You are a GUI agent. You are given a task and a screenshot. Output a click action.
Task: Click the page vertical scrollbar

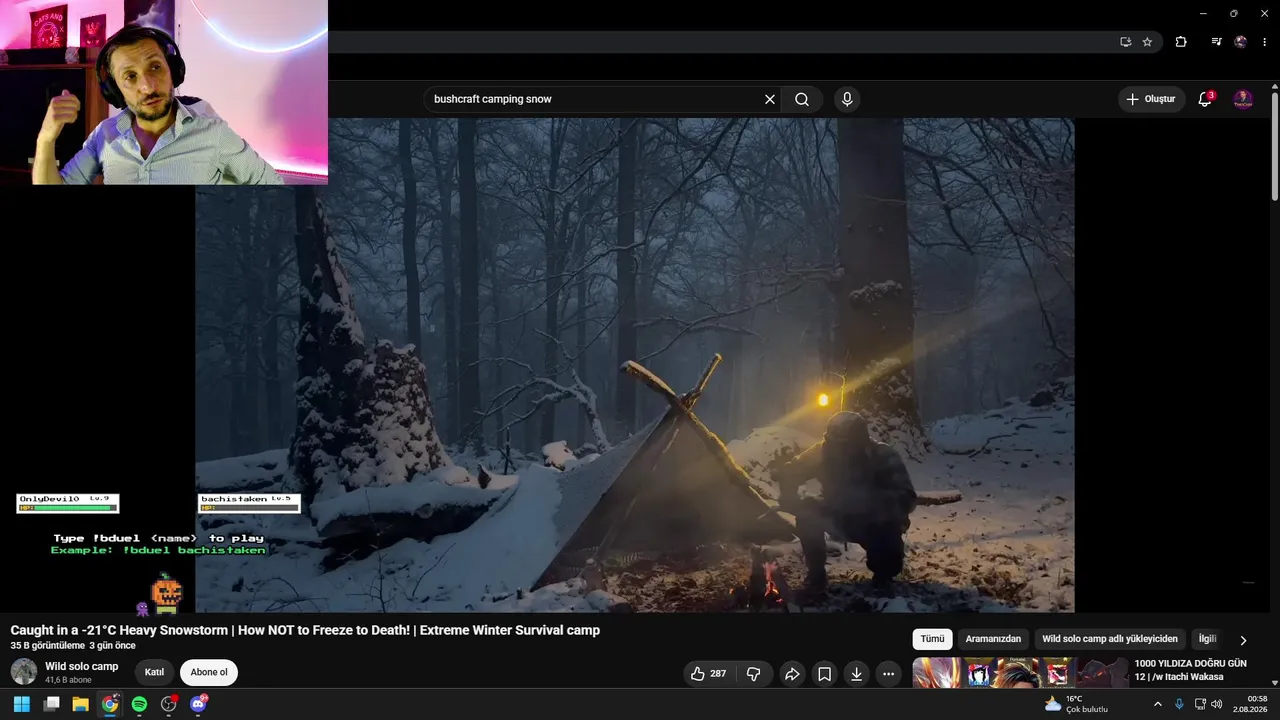pos(1275,146)
